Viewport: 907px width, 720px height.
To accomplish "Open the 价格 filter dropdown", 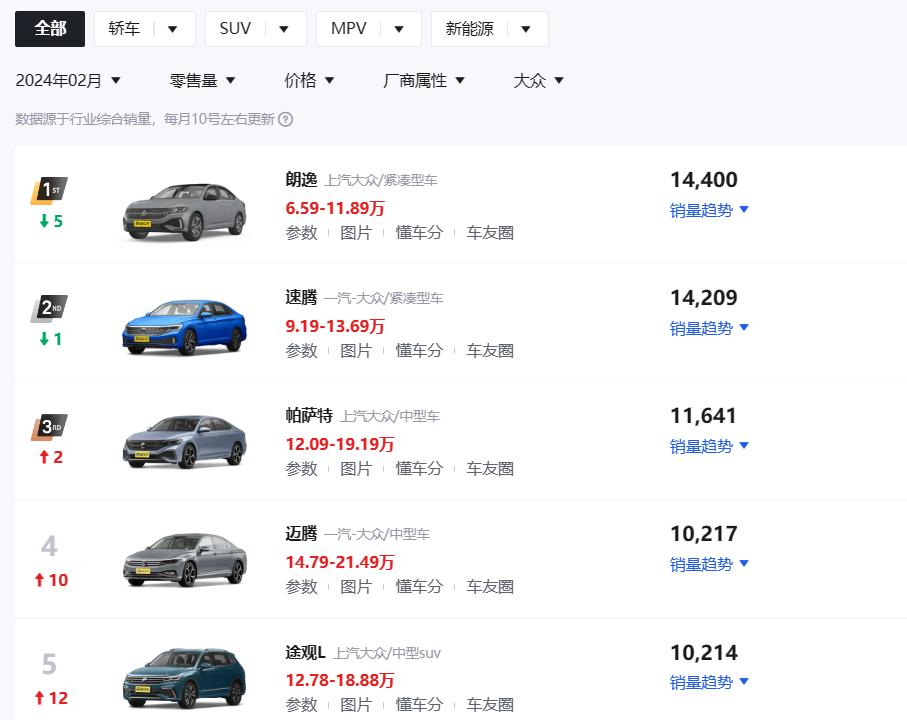I will 309,80.
